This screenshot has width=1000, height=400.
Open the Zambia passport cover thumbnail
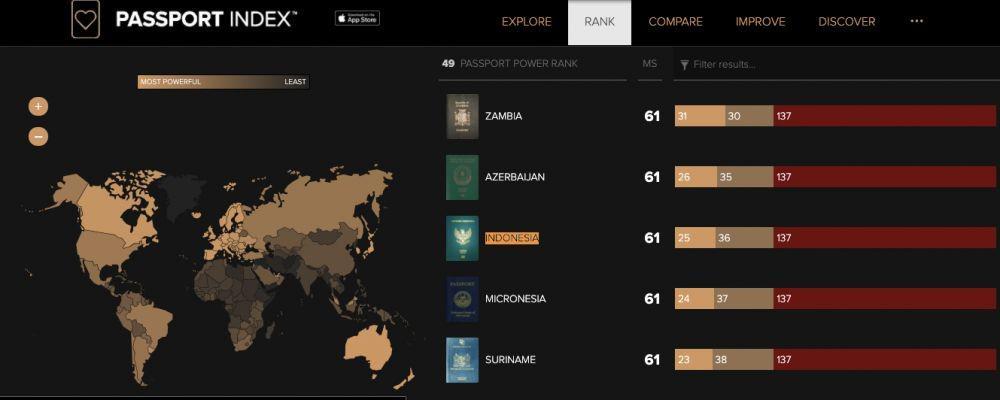pos(462,116)
